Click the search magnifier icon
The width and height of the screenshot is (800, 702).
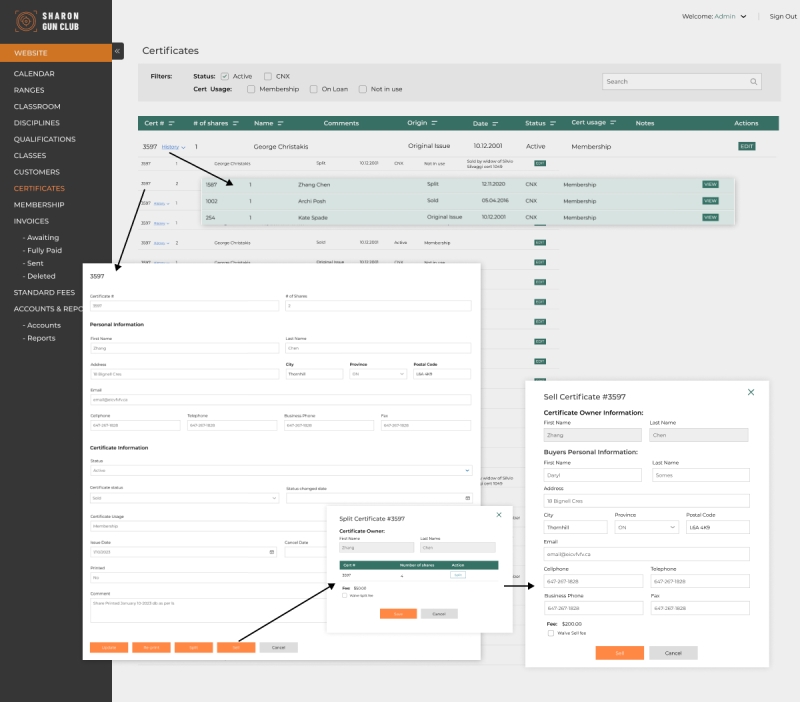[x=755, y=81]
